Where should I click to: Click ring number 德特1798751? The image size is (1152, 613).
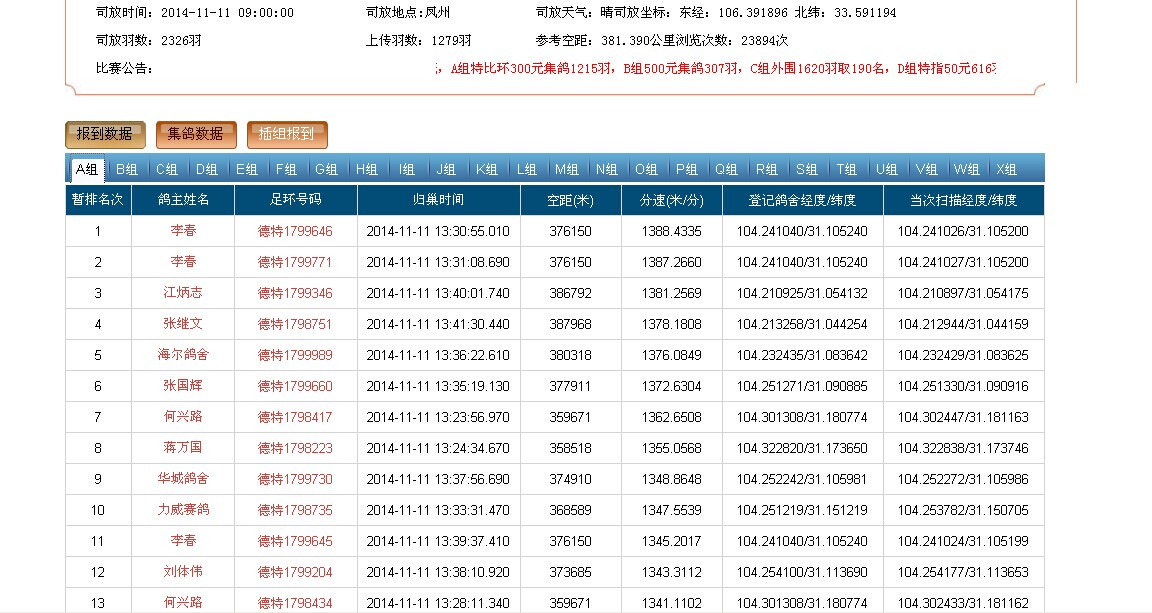(295, 324)
